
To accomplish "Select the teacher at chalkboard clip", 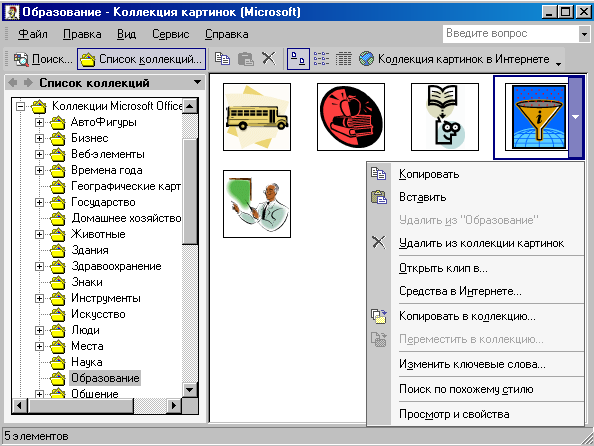I will (x=257, y=204).
